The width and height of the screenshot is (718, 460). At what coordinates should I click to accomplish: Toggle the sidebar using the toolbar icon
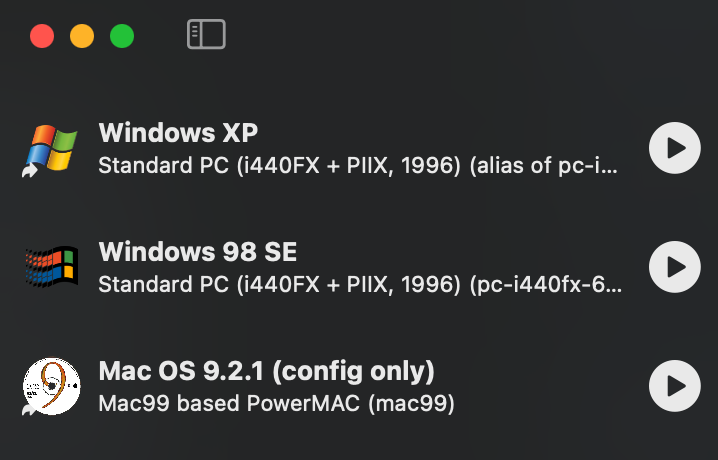coord(206,34)
